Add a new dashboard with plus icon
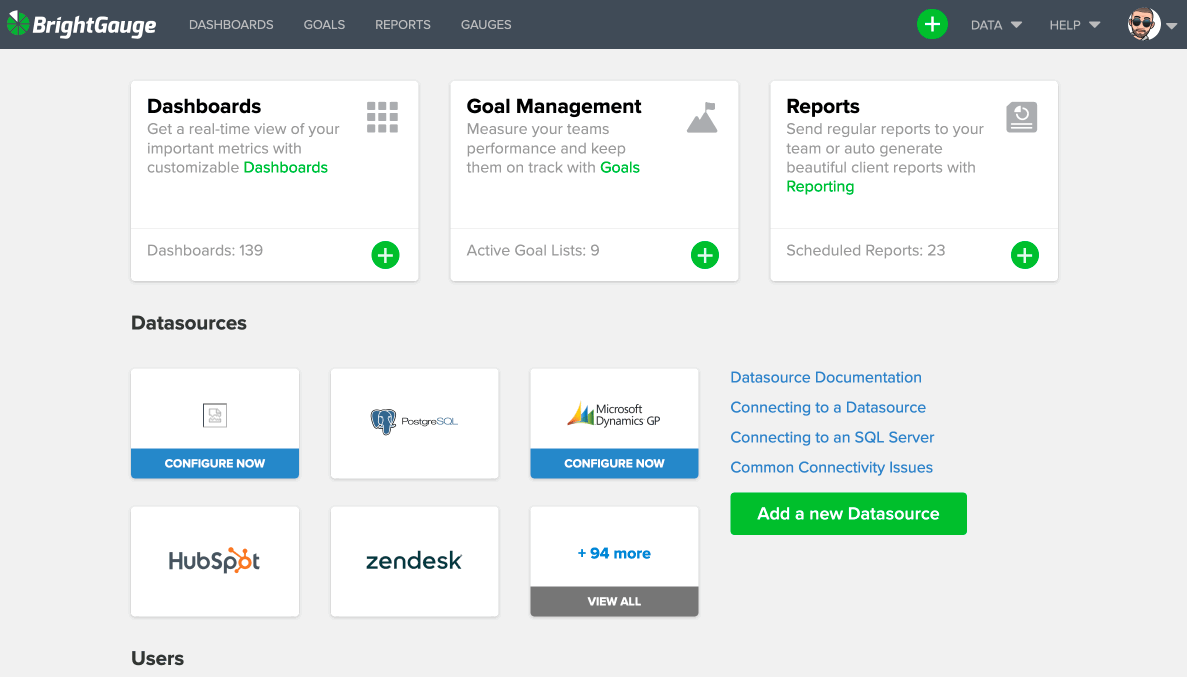1187x677 pixels. (385, 255)
